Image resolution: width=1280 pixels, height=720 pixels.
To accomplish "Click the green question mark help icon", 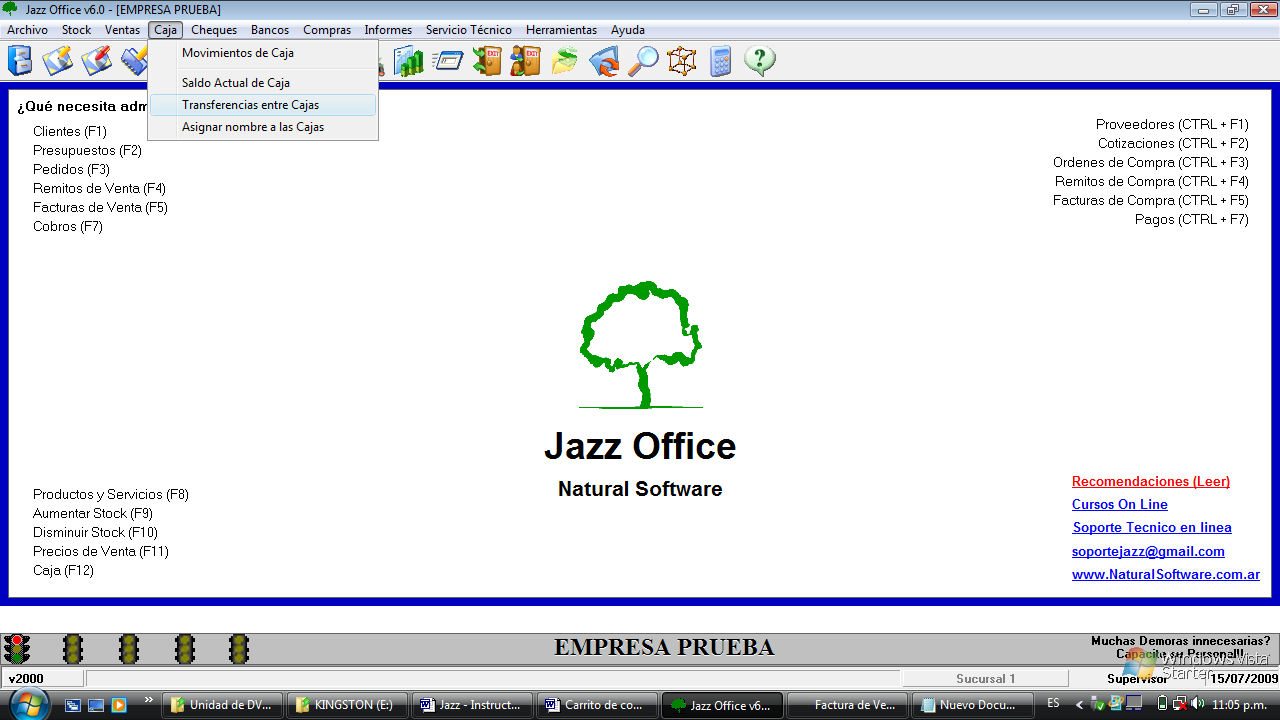I will click(760, 61).
